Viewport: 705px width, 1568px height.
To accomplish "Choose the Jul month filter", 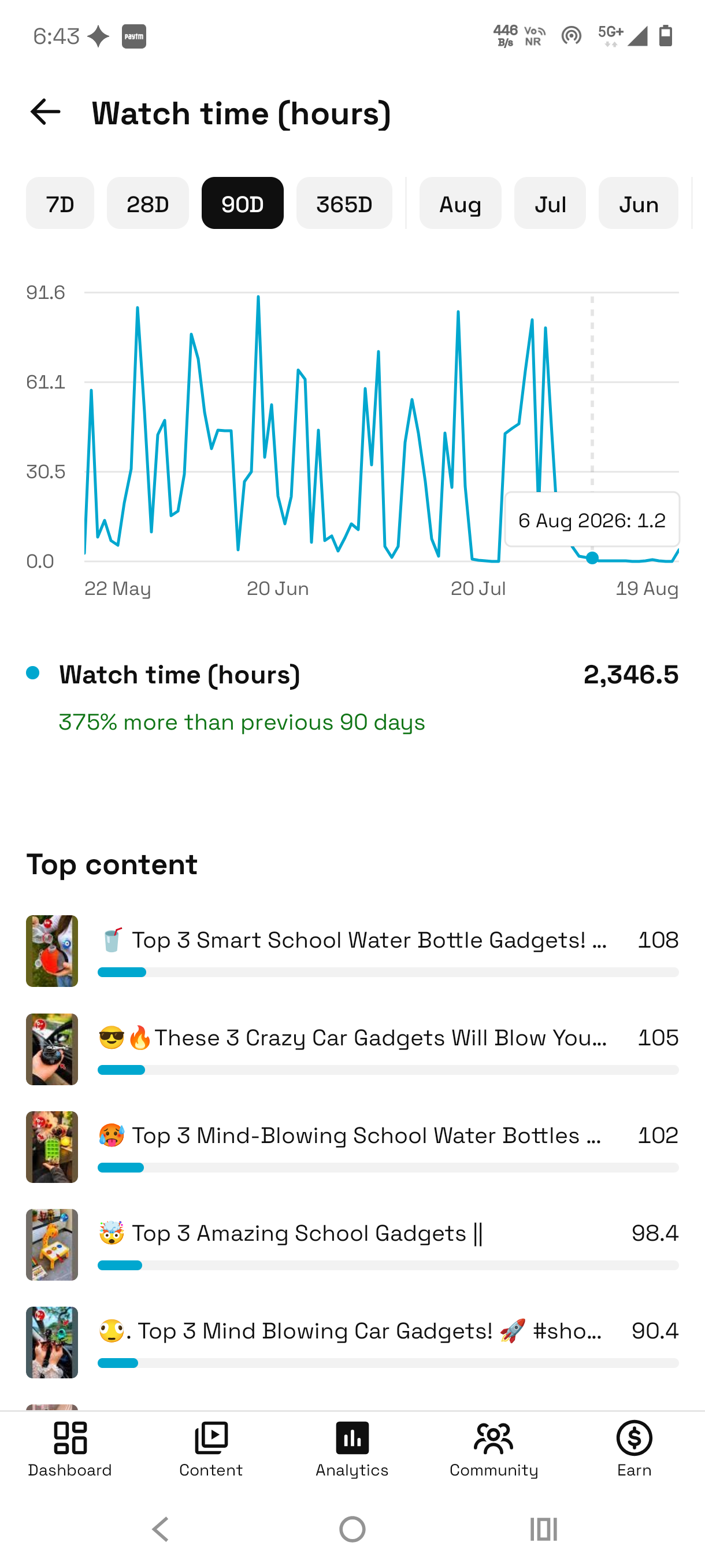I will pos(550,204).
